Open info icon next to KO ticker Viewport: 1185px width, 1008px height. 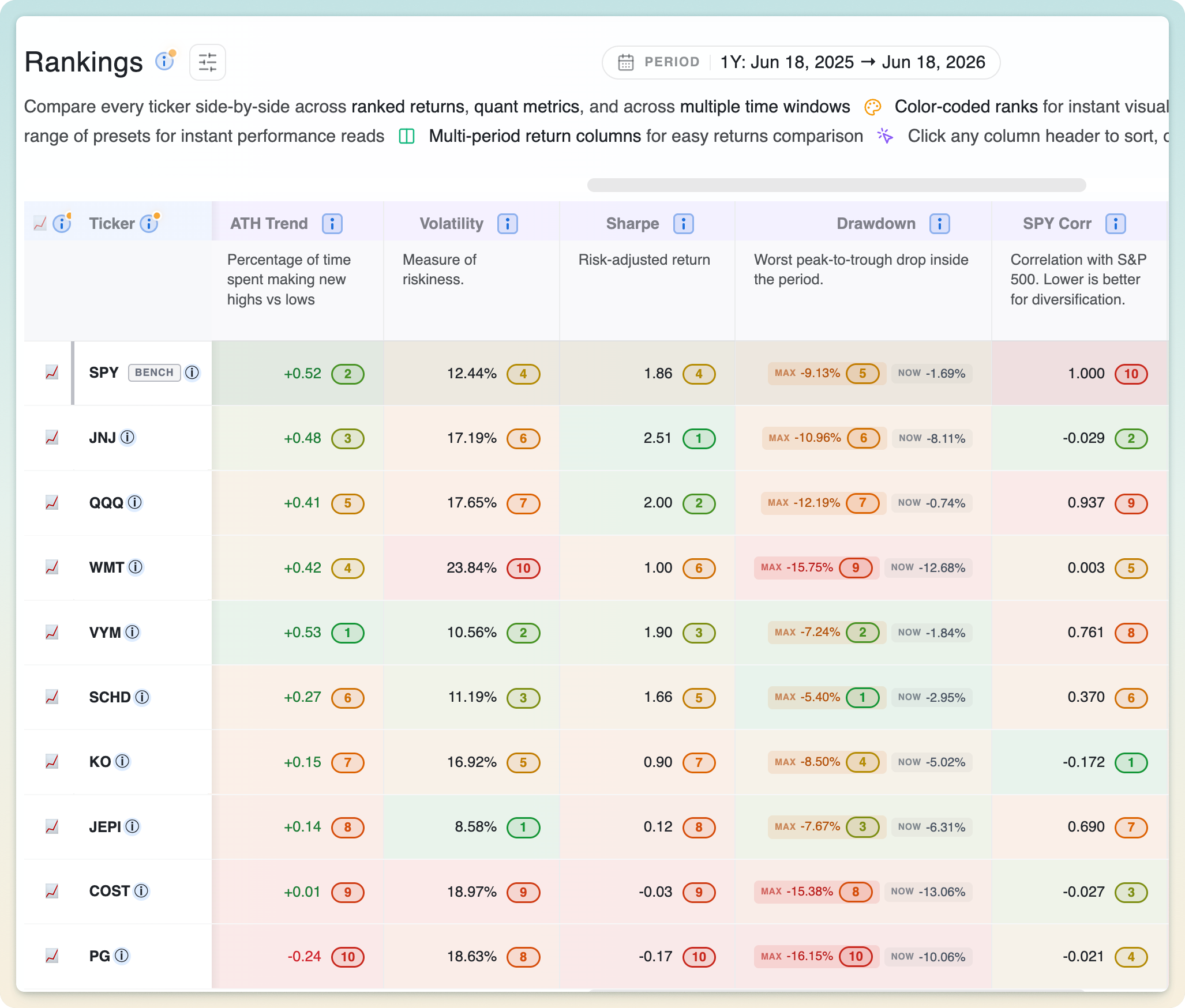tap(122, 762)
